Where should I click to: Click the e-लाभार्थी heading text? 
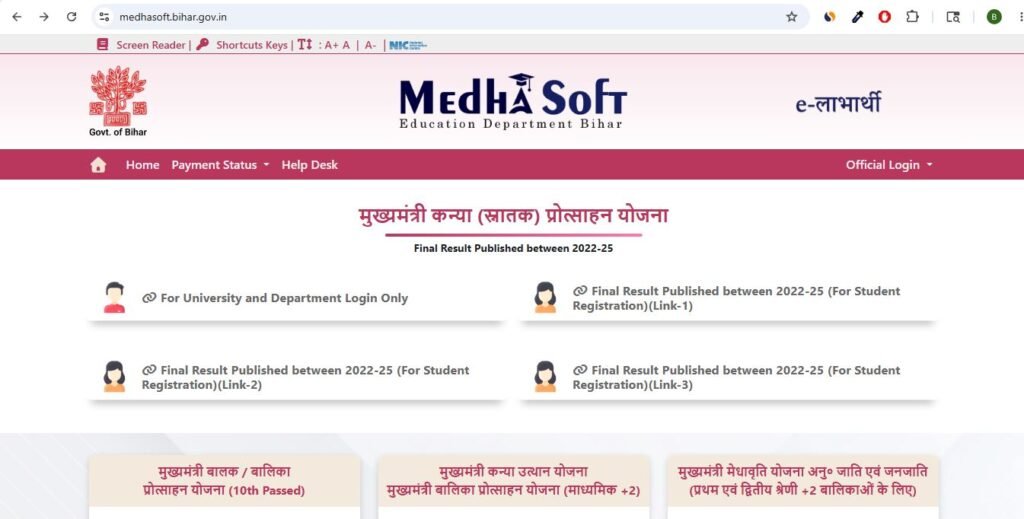pyautogui.click(x=838, y=103)
